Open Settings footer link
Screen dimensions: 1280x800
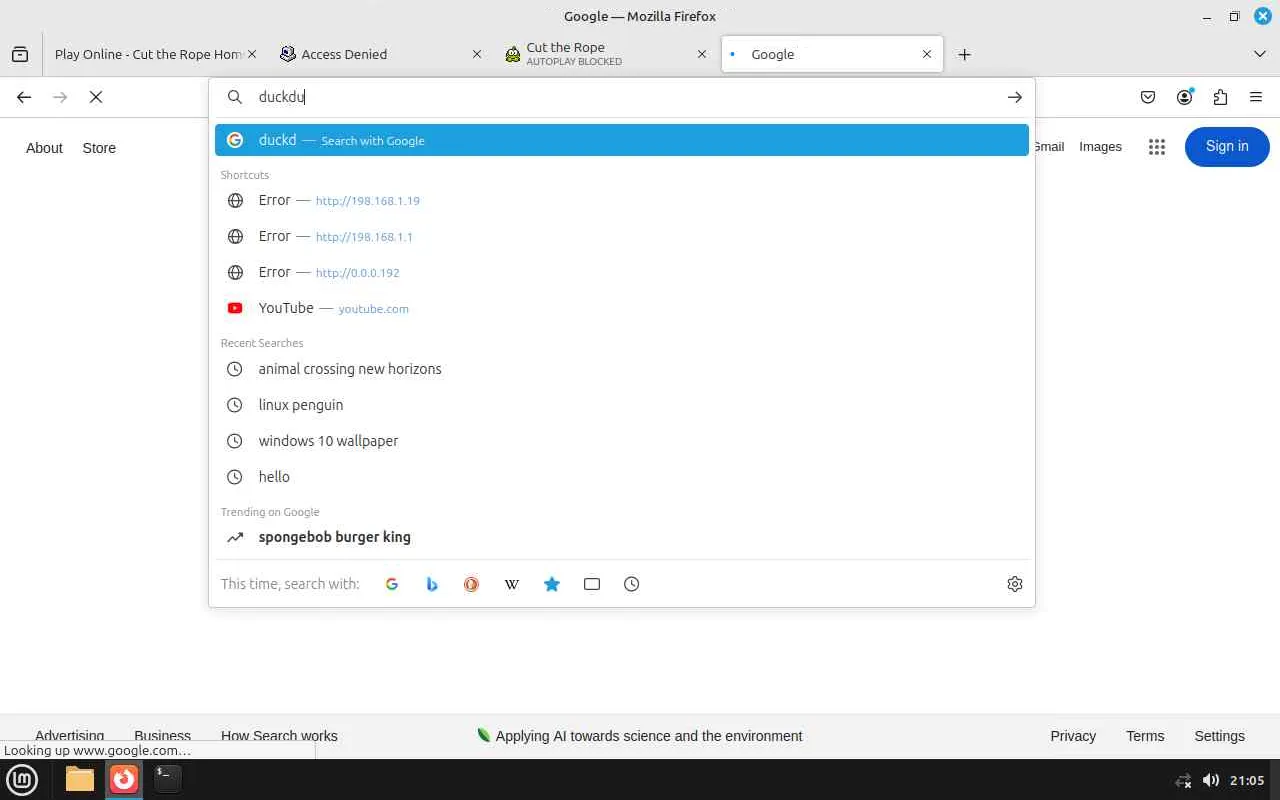coord(1219,736)
